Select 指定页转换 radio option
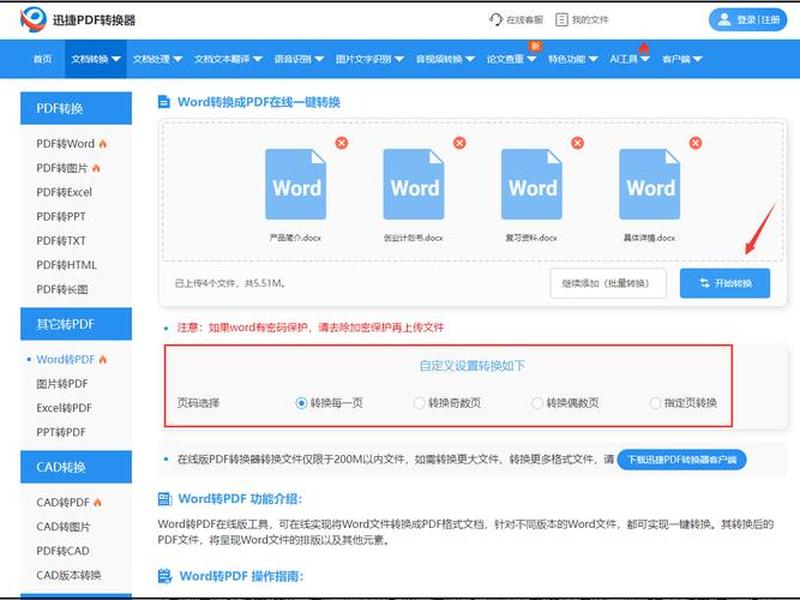Image resolution: width=800 pixels, height=600 pixels. 655,403
